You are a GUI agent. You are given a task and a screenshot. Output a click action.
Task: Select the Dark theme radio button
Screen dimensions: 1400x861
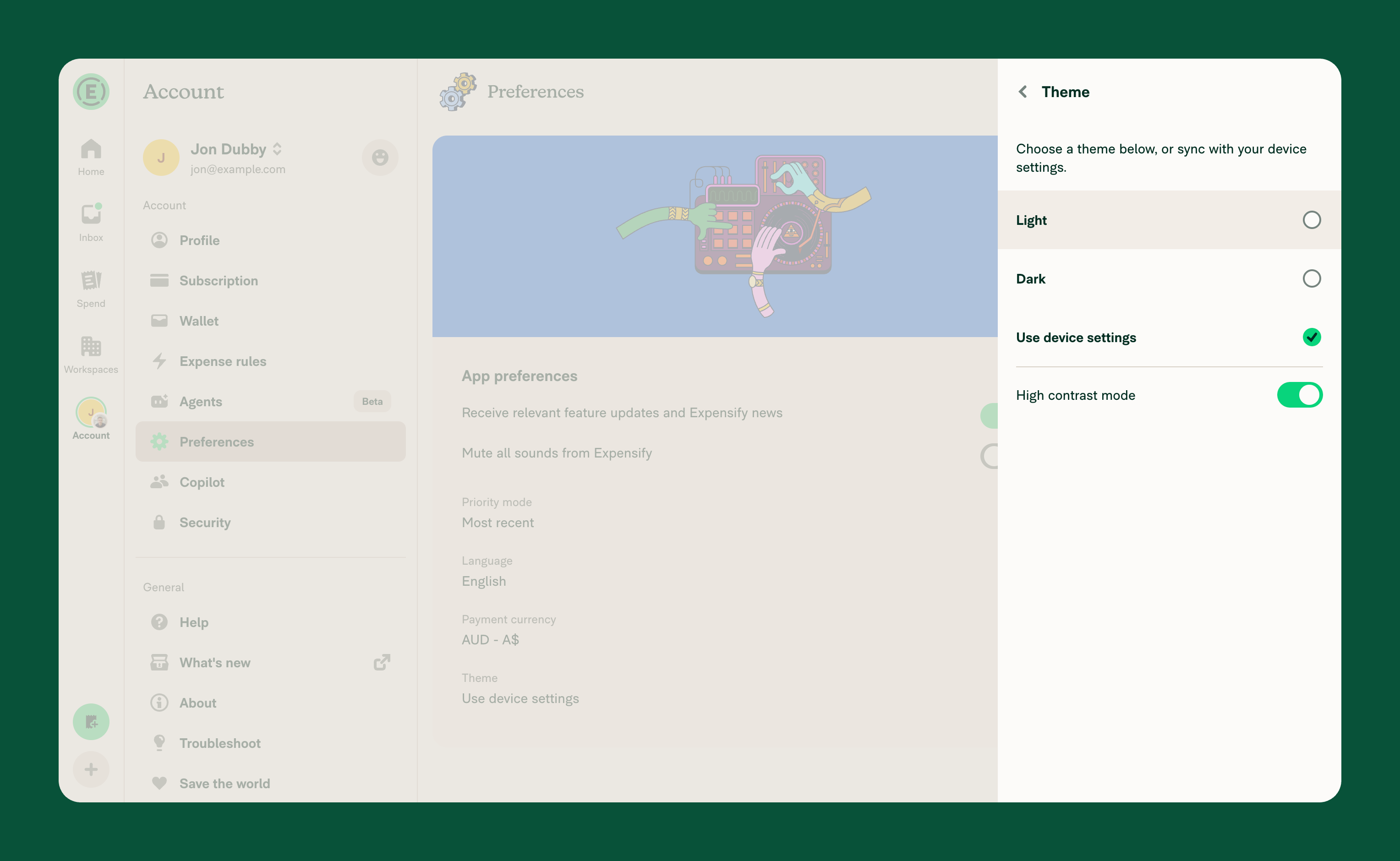pyautogui.click(x=1311, y=278)
